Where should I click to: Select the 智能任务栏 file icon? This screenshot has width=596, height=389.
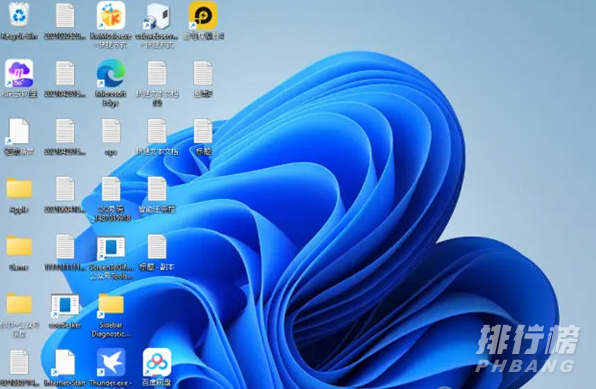tap(157, 189)
